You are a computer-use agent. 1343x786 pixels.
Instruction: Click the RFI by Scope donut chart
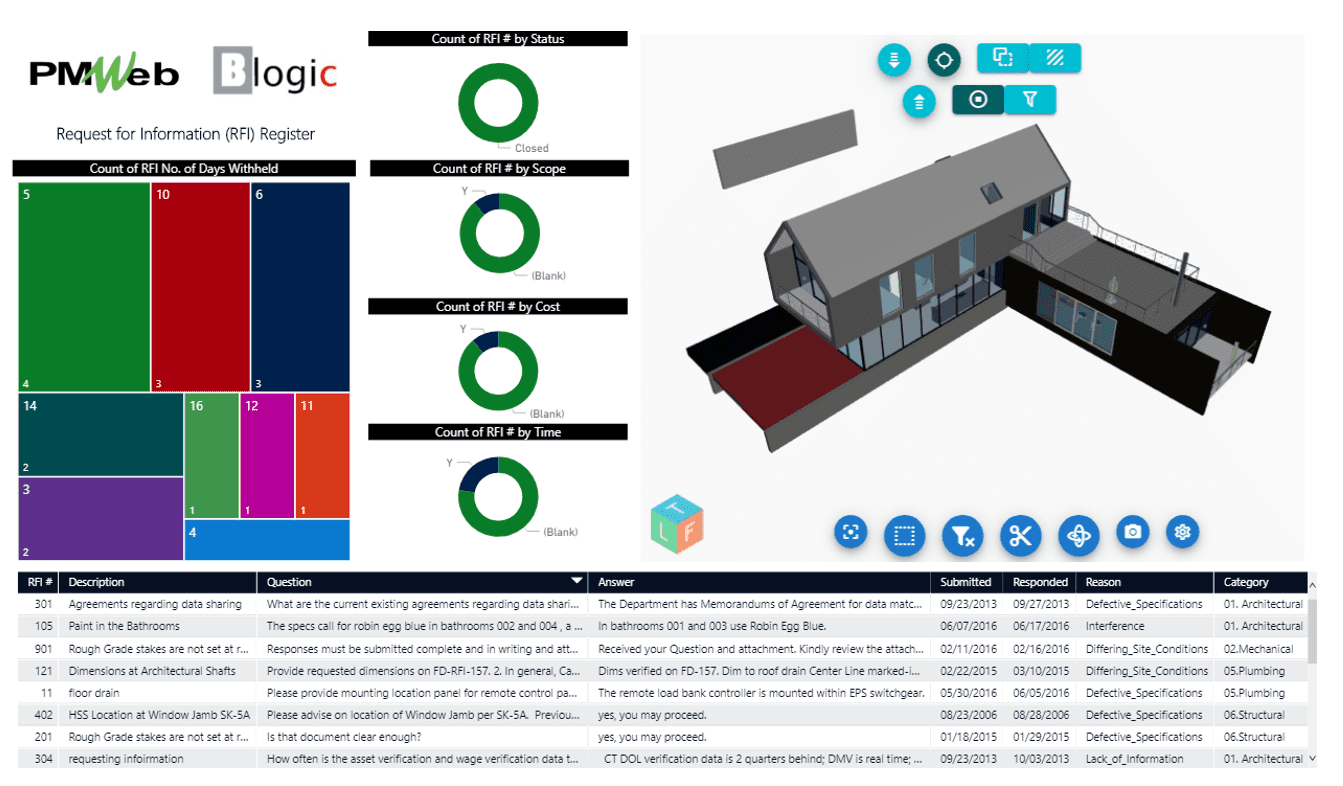pos(499,233)
